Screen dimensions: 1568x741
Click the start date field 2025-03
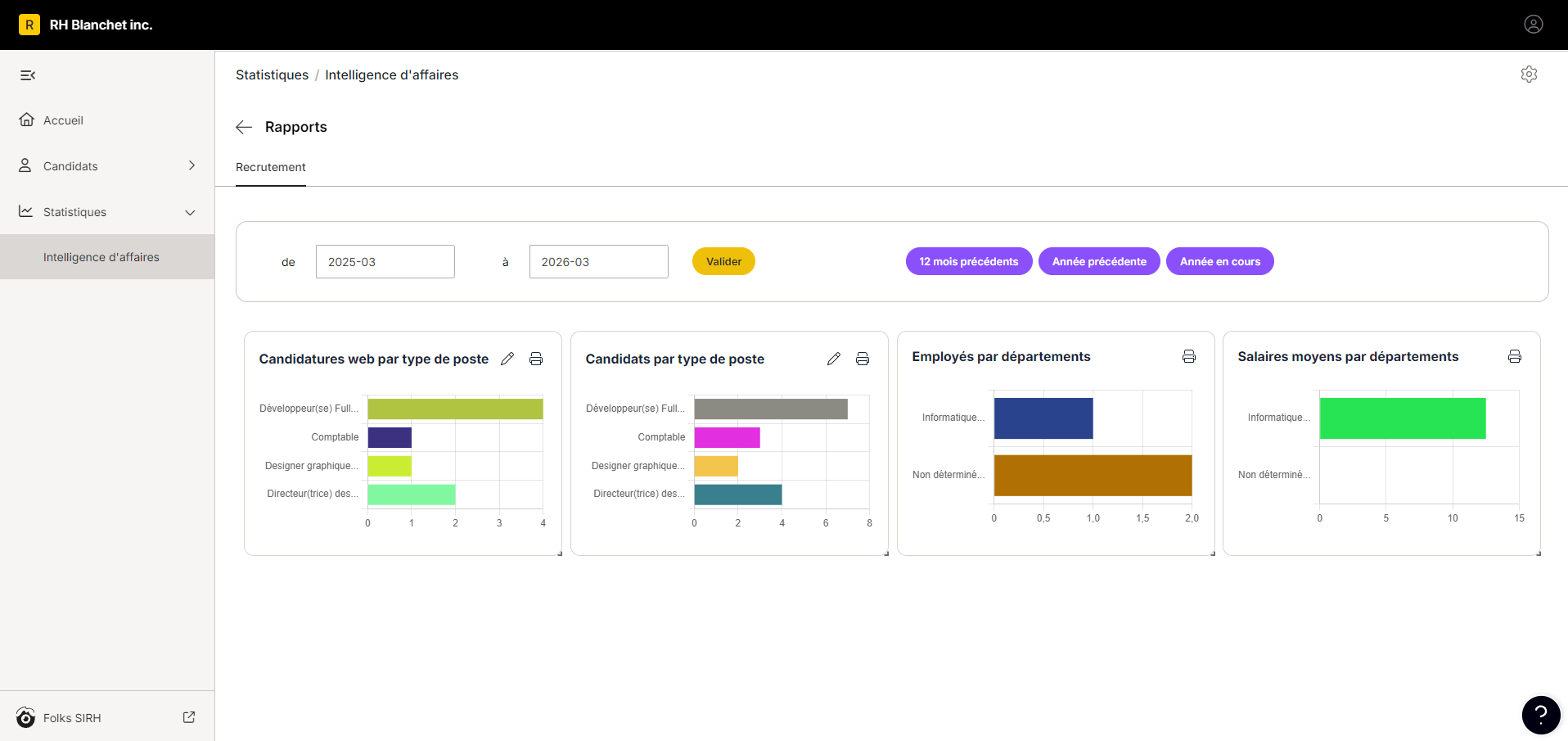(385, 262)
